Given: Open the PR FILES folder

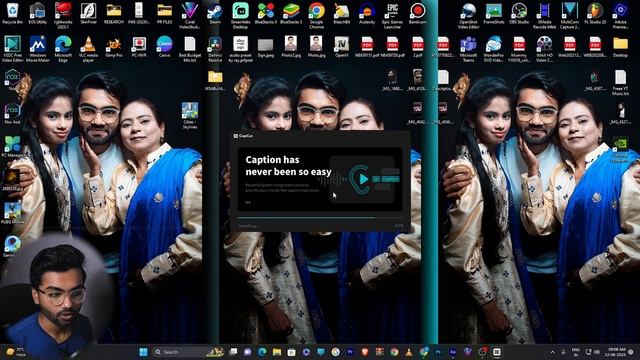Looking at the screenshot, I should [x=164, y=13].
